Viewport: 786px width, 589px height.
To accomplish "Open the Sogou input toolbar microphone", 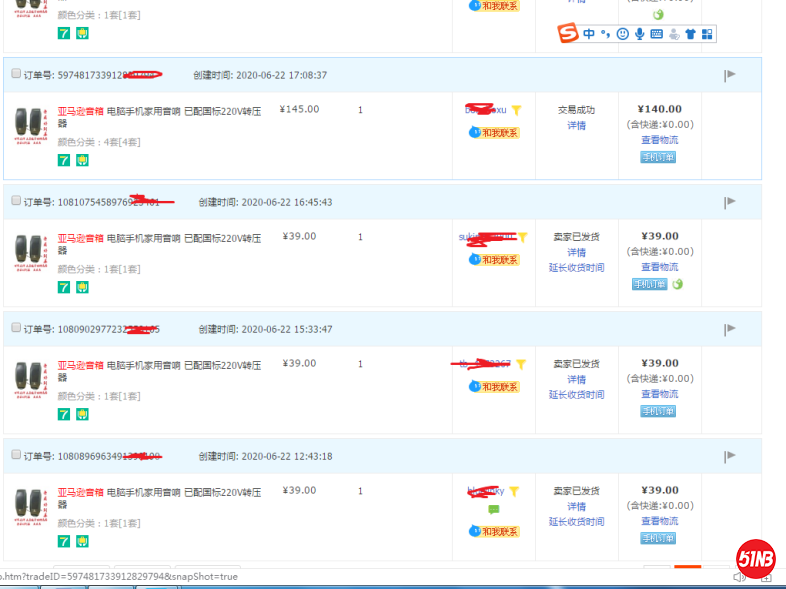I will click(639, 34).
